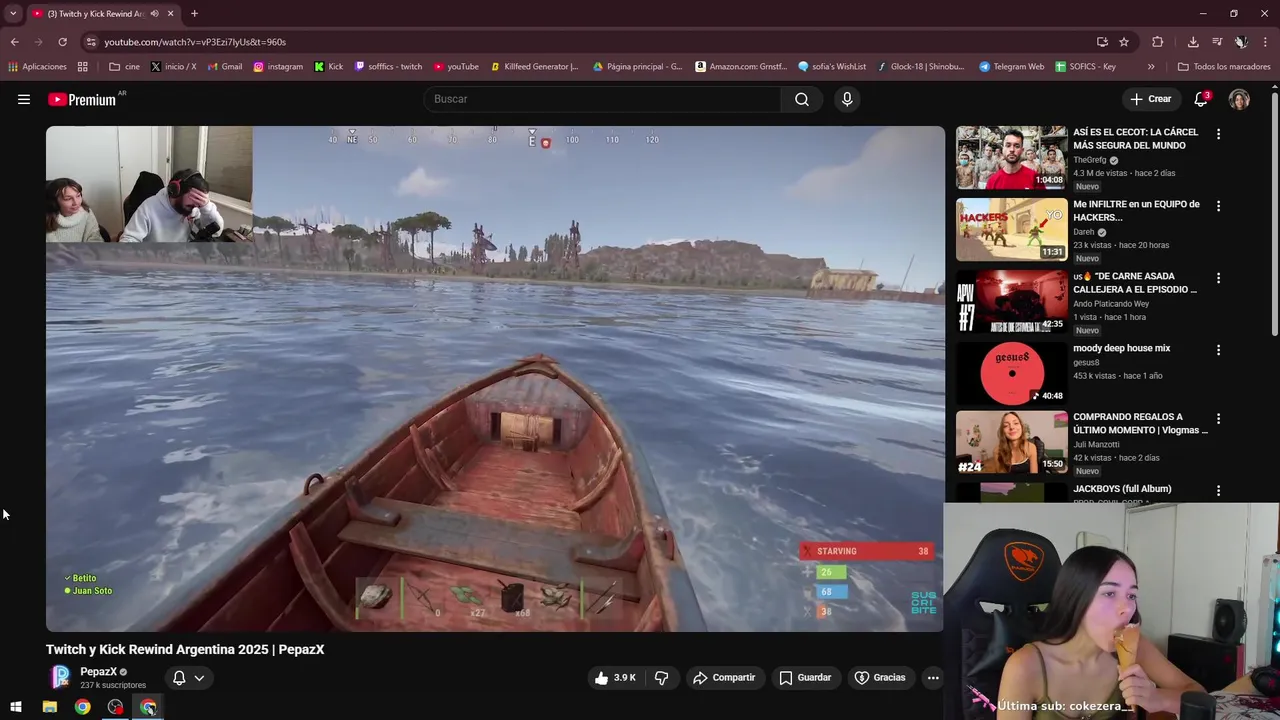Screen dimensions: 1280x720
Task: Open options menu for CECOT video
Action: pos(1218,134)
